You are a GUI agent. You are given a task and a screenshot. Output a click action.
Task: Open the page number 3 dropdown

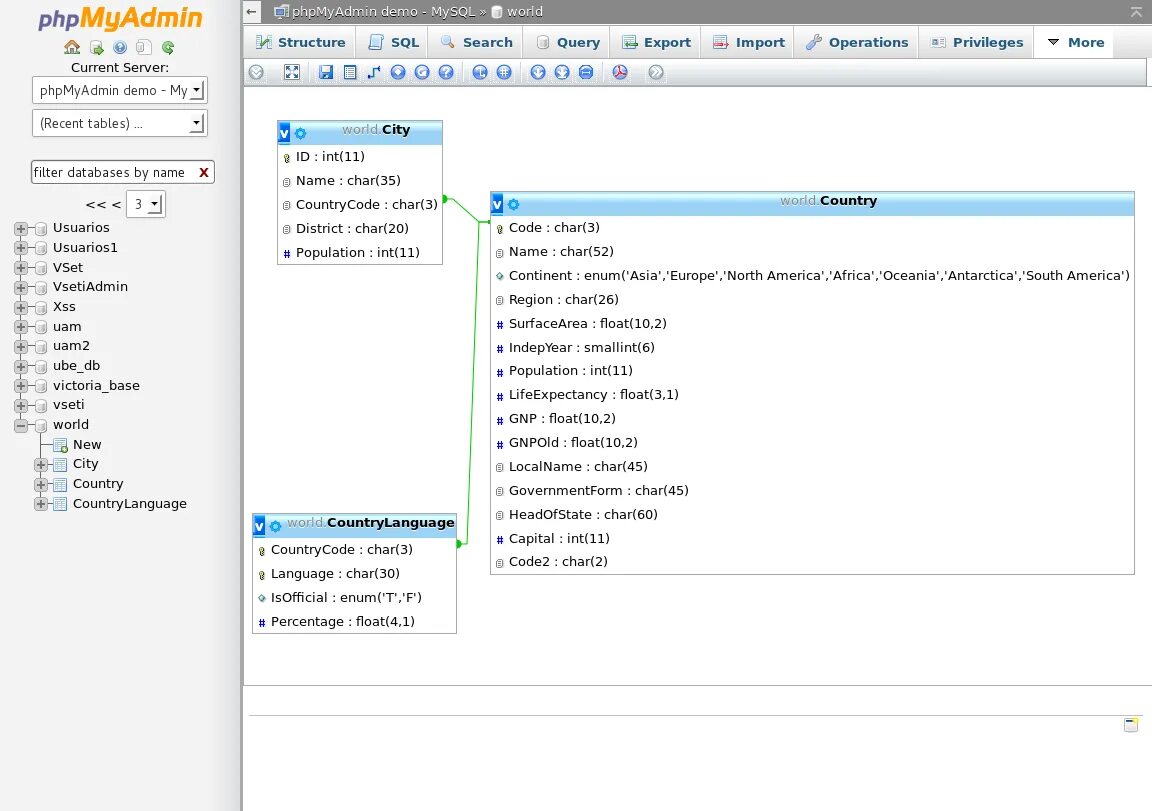[x=145, y=204]
